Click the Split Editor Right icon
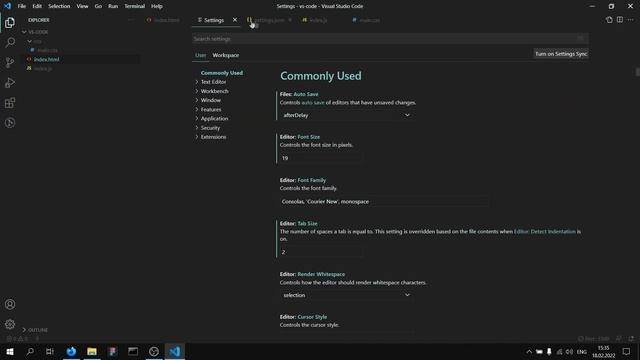Viewport: 640px width, 360px height. 620,20
